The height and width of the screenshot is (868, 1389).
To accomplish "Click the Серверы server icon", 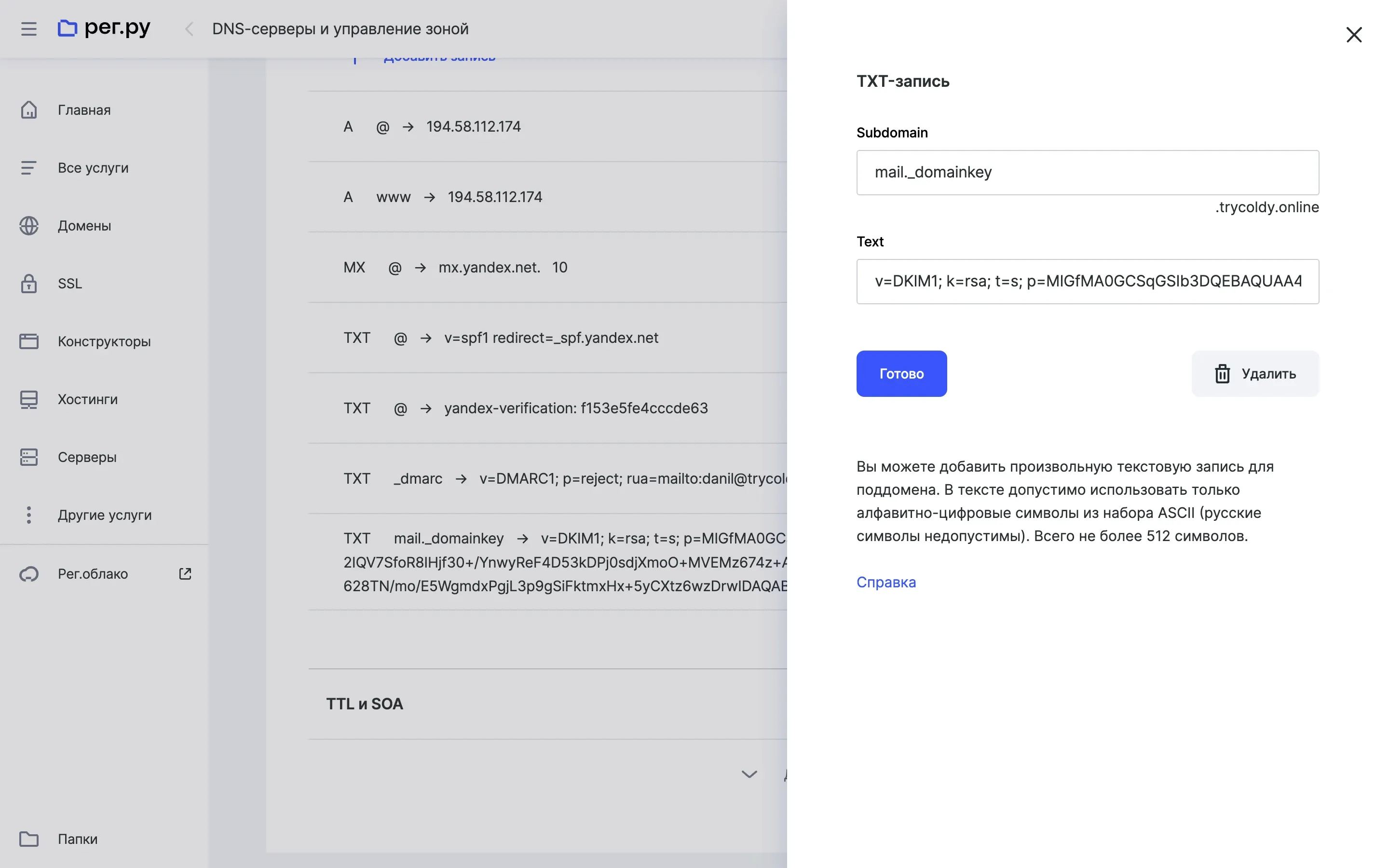I will point(29,457).
